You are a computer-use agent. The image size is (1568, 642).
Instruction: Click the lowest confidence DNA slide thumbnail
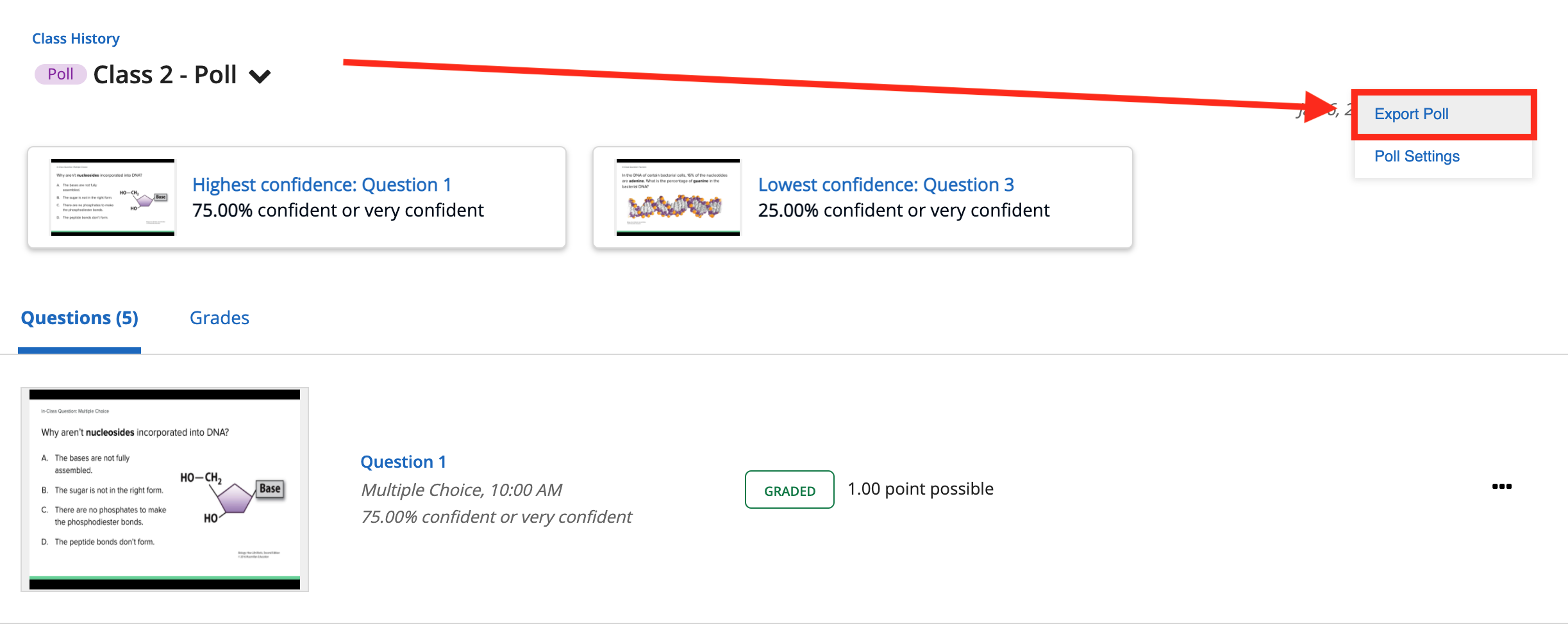[678, 197]
